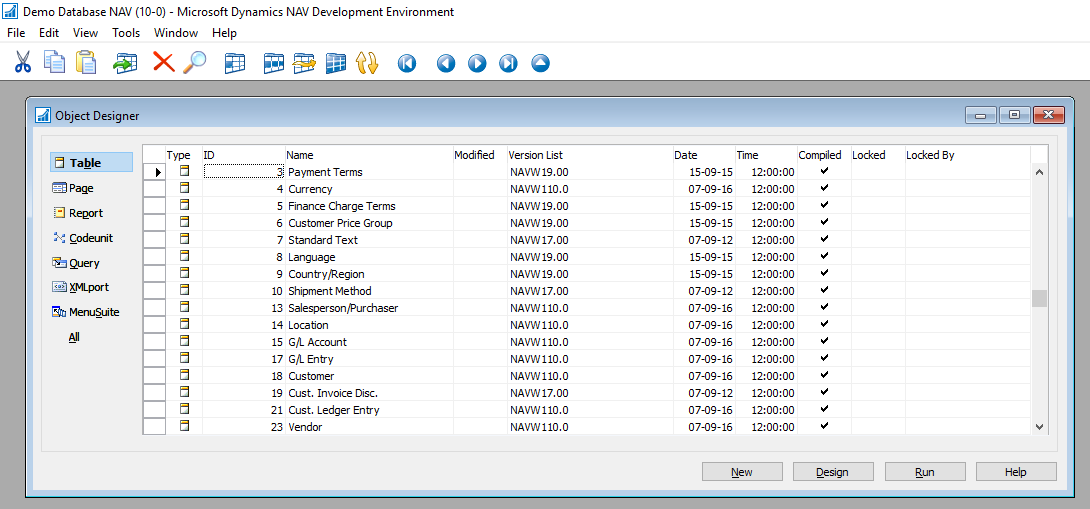This screenshot has height=509, width=1090.
Task: Click Compiled checkmark in Standard Text row
Action: click(824, 239)
